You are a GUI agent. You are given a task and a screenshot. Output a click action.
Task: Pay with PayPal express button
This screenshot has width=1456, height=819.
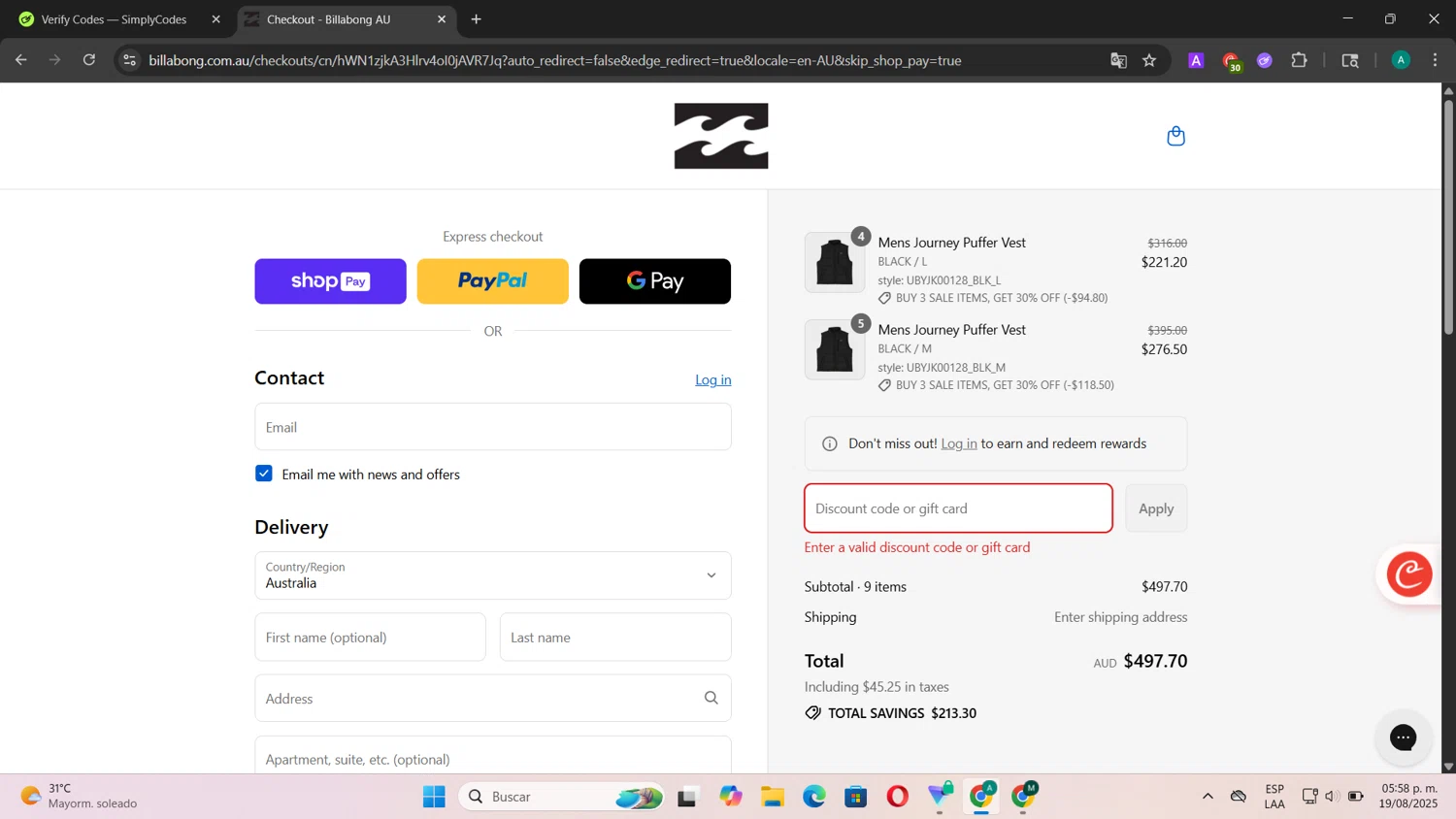click(x=493, y=281)
